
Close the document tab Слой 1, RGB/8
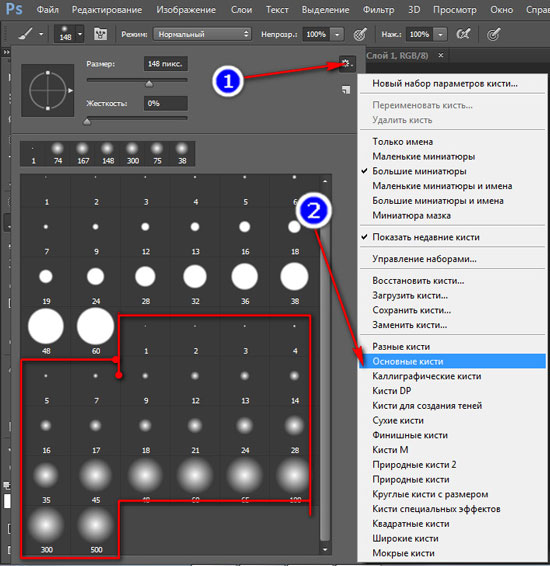(x=441, y=55)
